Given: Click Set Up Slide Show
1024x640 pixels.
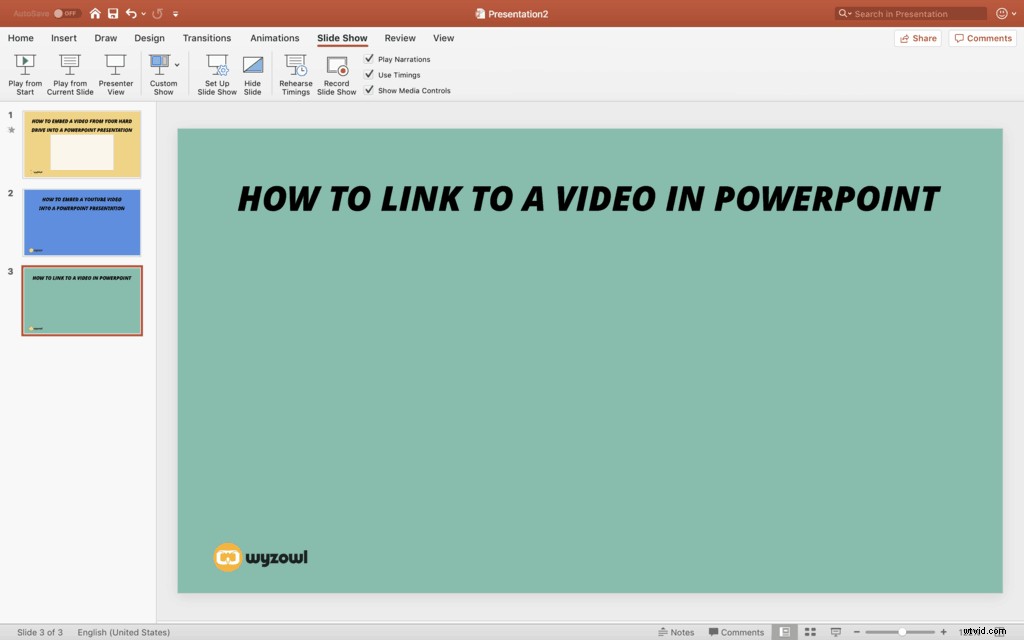Looking at the screenshot, I should pos(216,72).
